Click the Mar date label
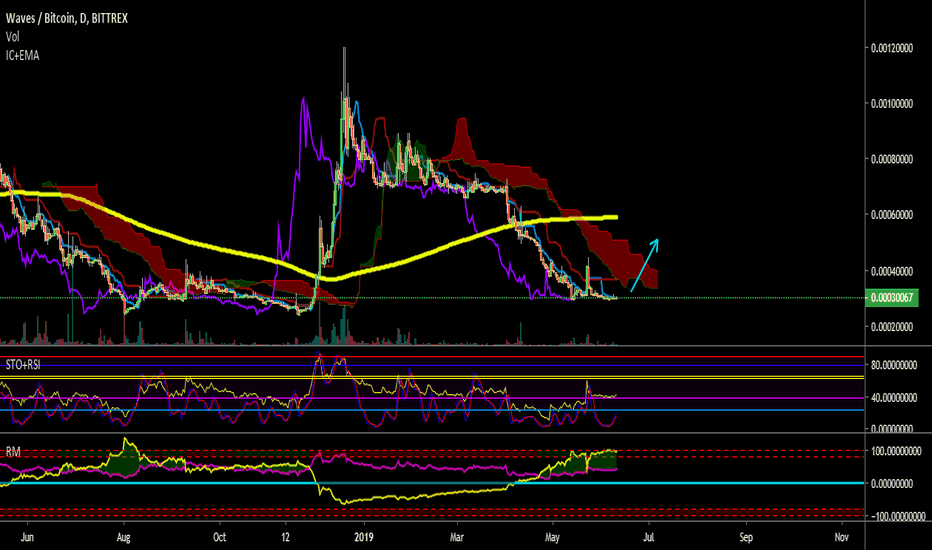Screen dimensions: 932x550 pos(456,537)
